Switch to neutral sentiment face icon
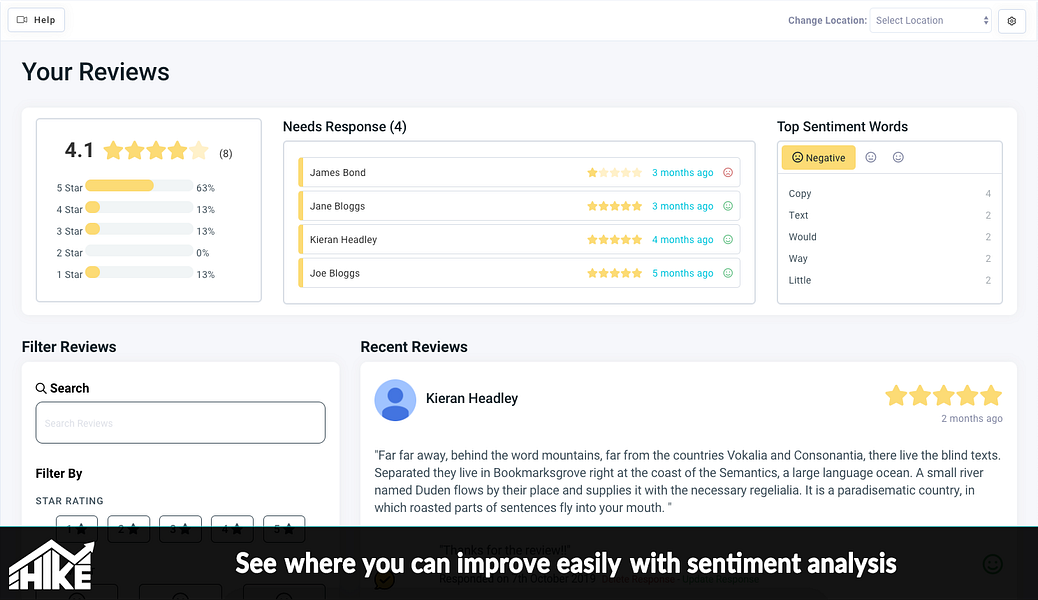 click(871, 157)
